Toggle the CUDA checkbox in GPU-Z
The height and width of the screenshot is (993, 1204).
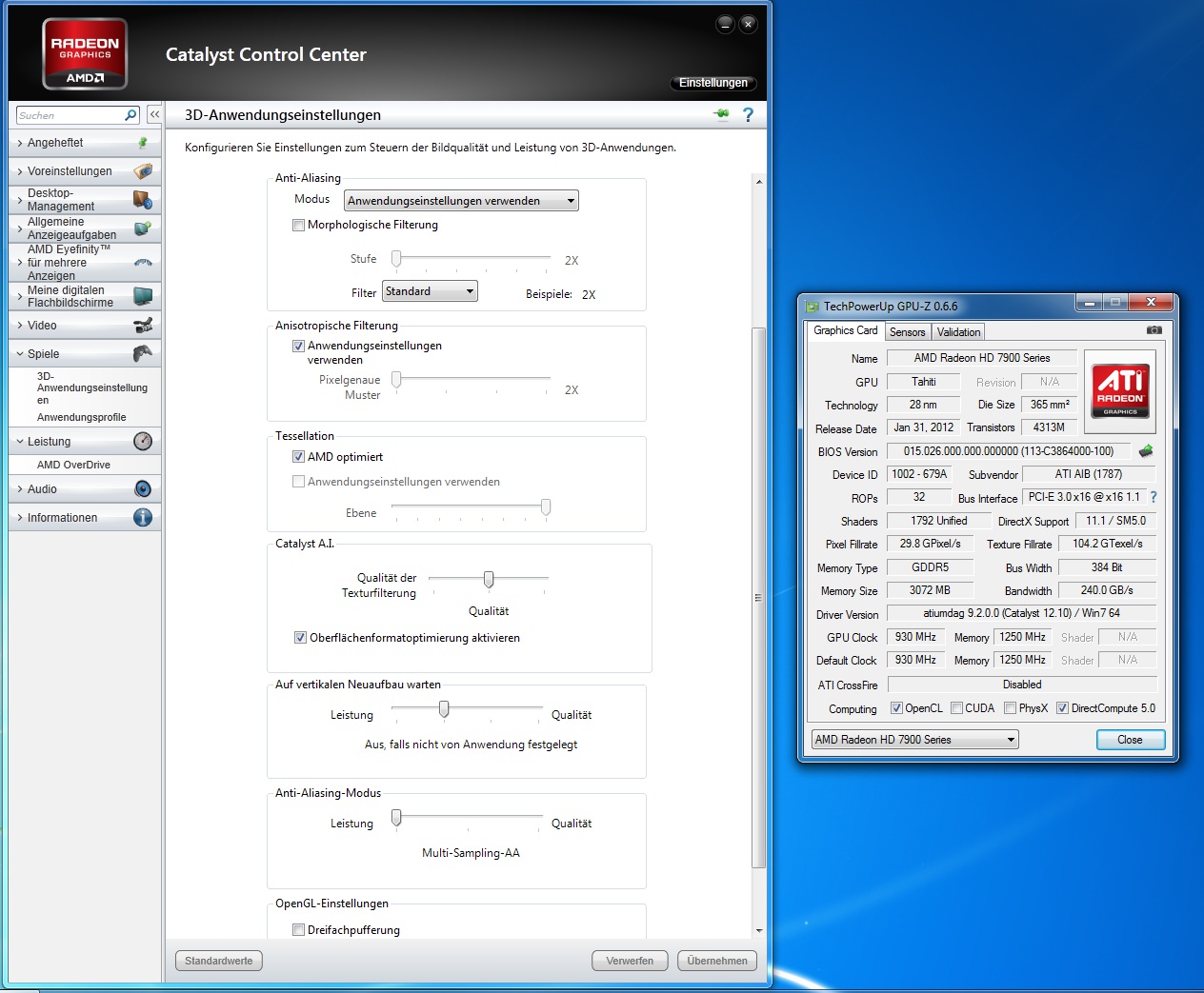pos(956,708)
